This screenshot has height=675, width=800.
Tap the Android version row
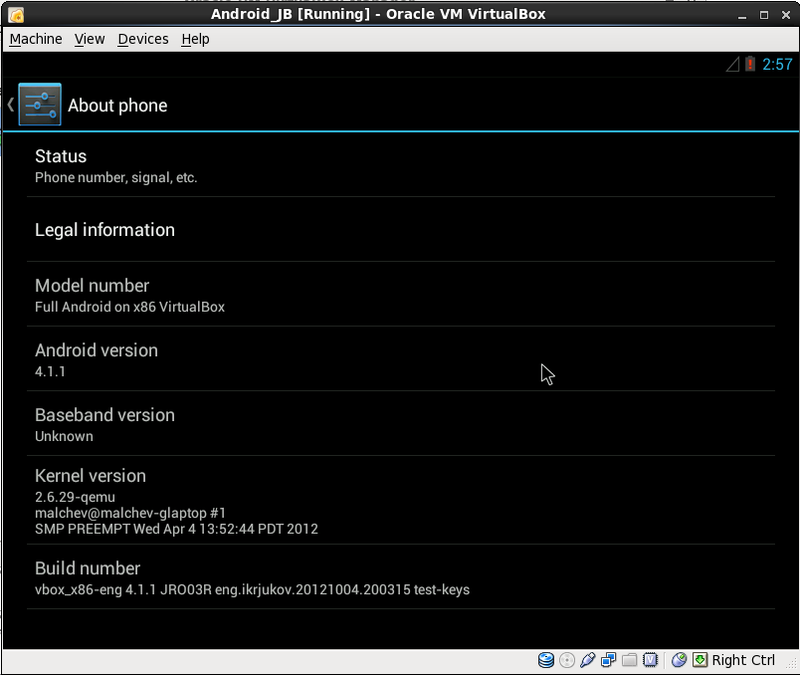(x=401, y=359)
